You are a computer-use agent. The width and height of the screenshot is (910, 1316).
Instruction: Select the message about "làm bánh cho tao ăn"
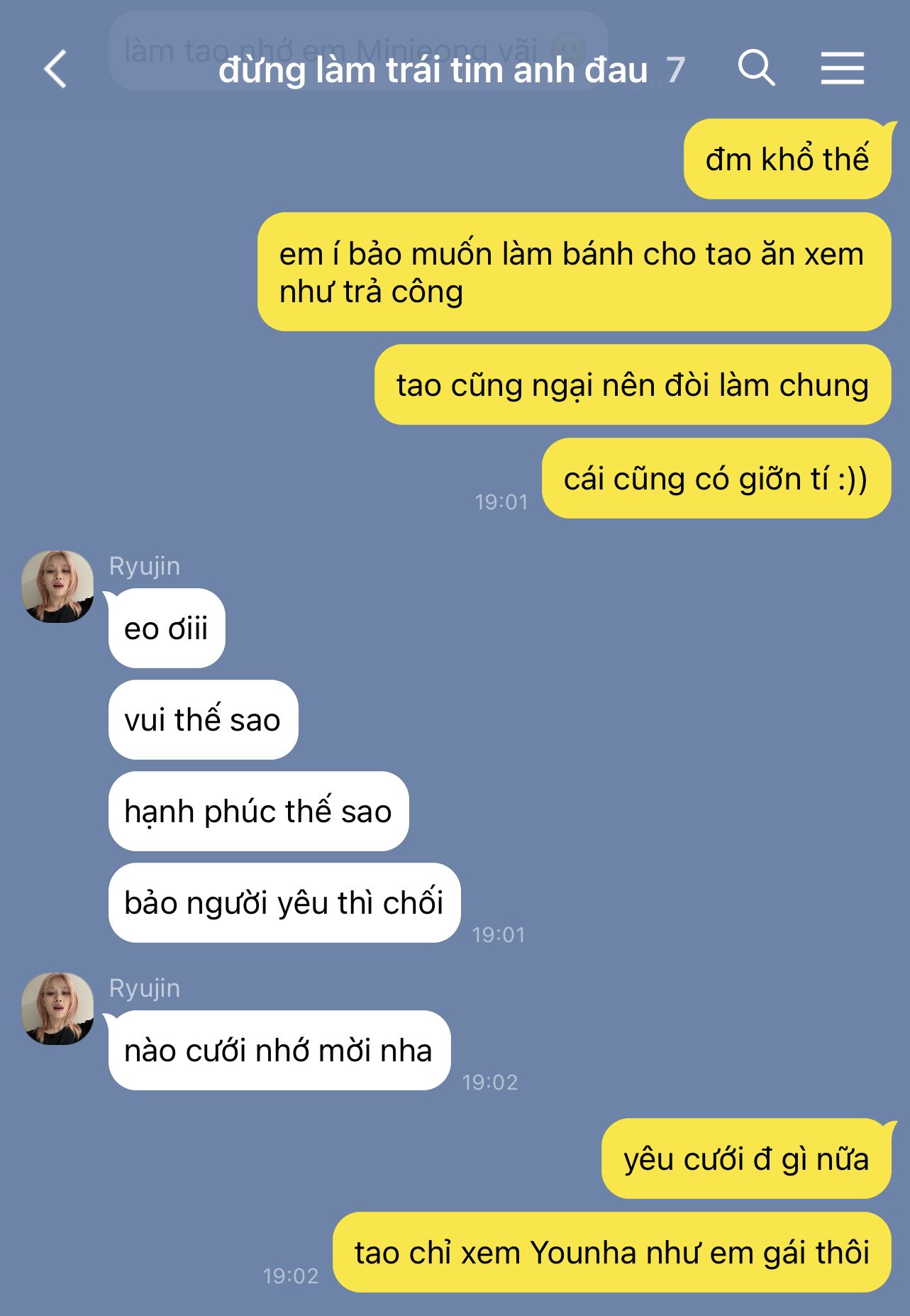[x=574, y=272]
